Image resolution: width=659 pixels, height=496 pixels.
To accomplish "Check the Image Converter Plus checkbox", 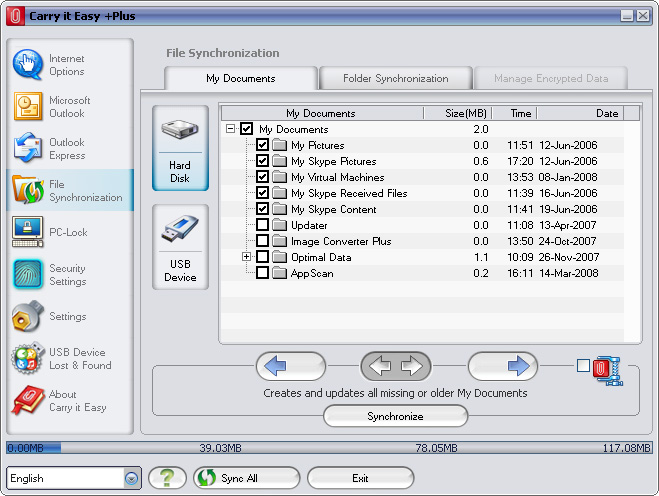I will 262,240.
